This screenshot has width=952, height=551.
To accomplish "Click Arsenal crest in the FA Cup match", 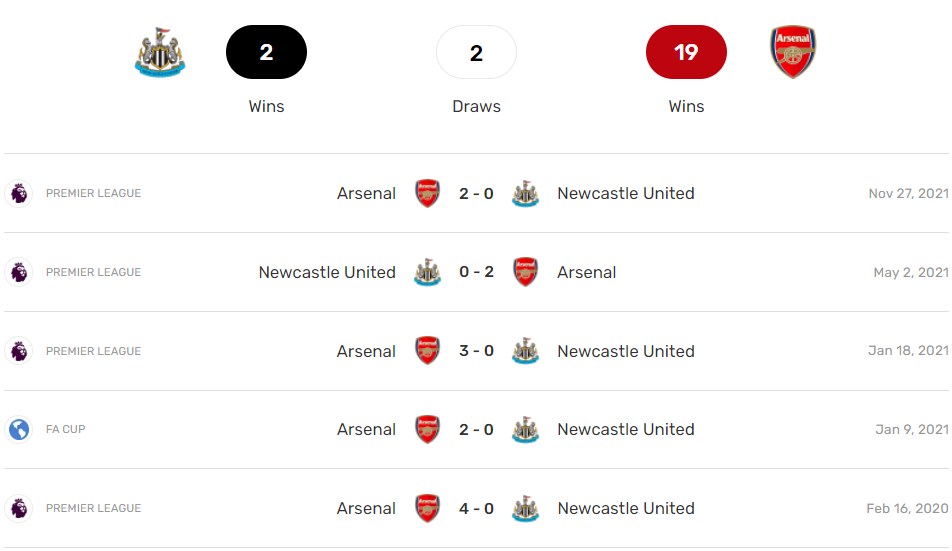I will [x=427, y=430].
